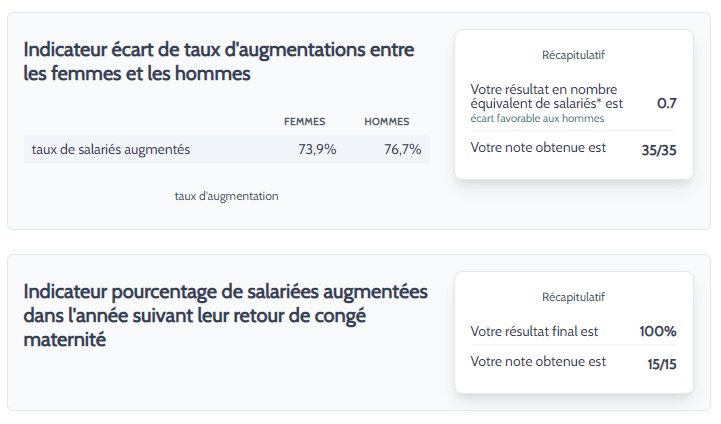Click 'Votre résultat final est' label

[534, 332]
